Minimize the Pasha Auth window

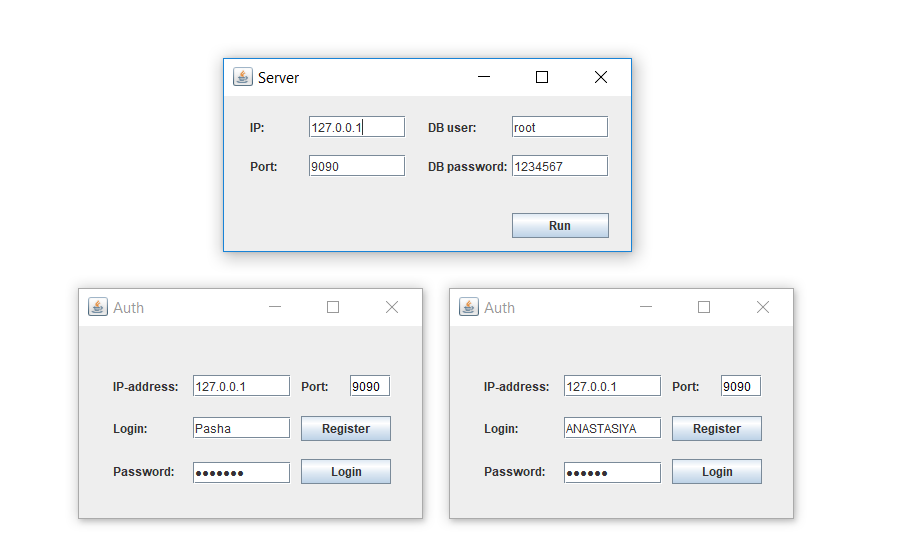(275, 307)
